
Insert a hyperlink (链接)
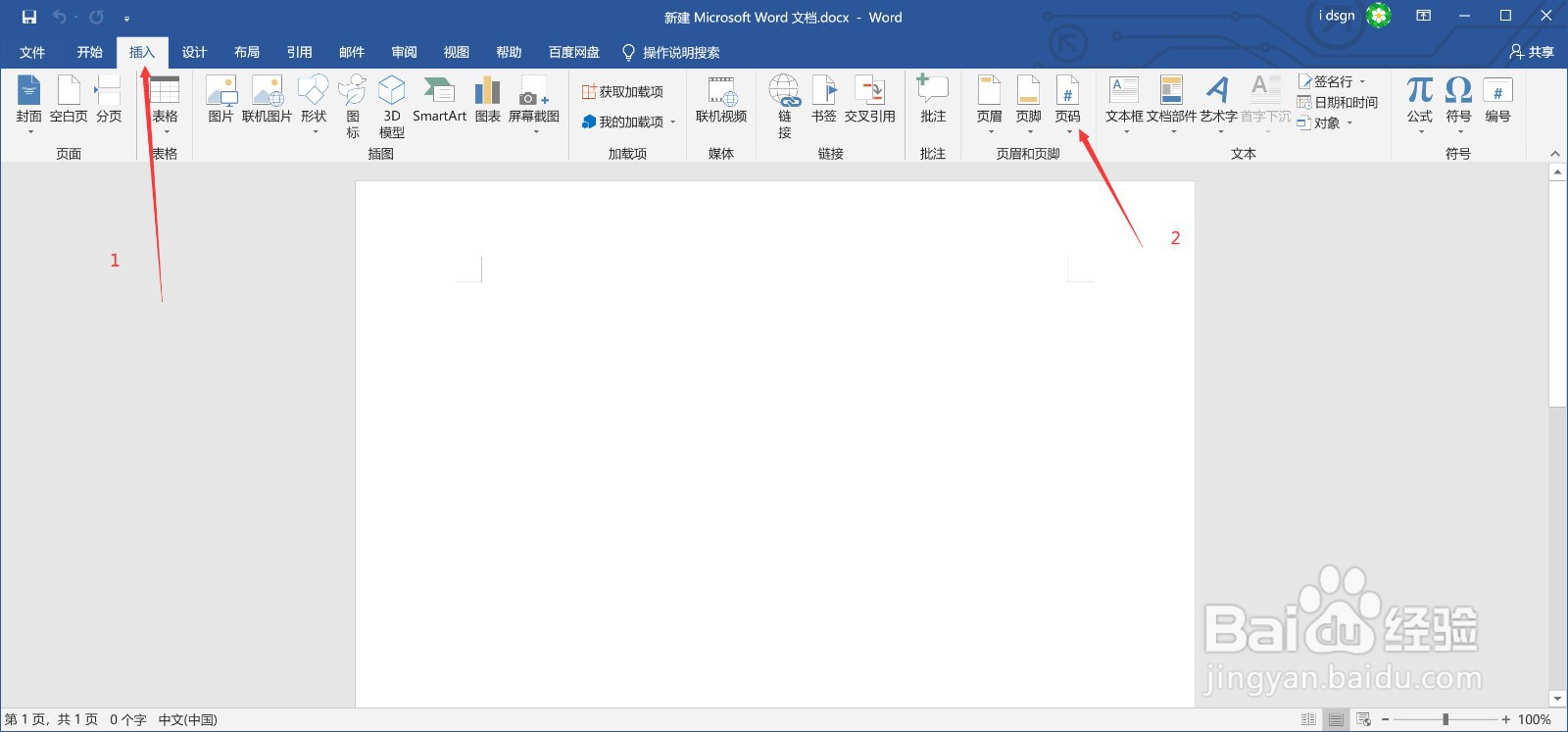[784, 106]
